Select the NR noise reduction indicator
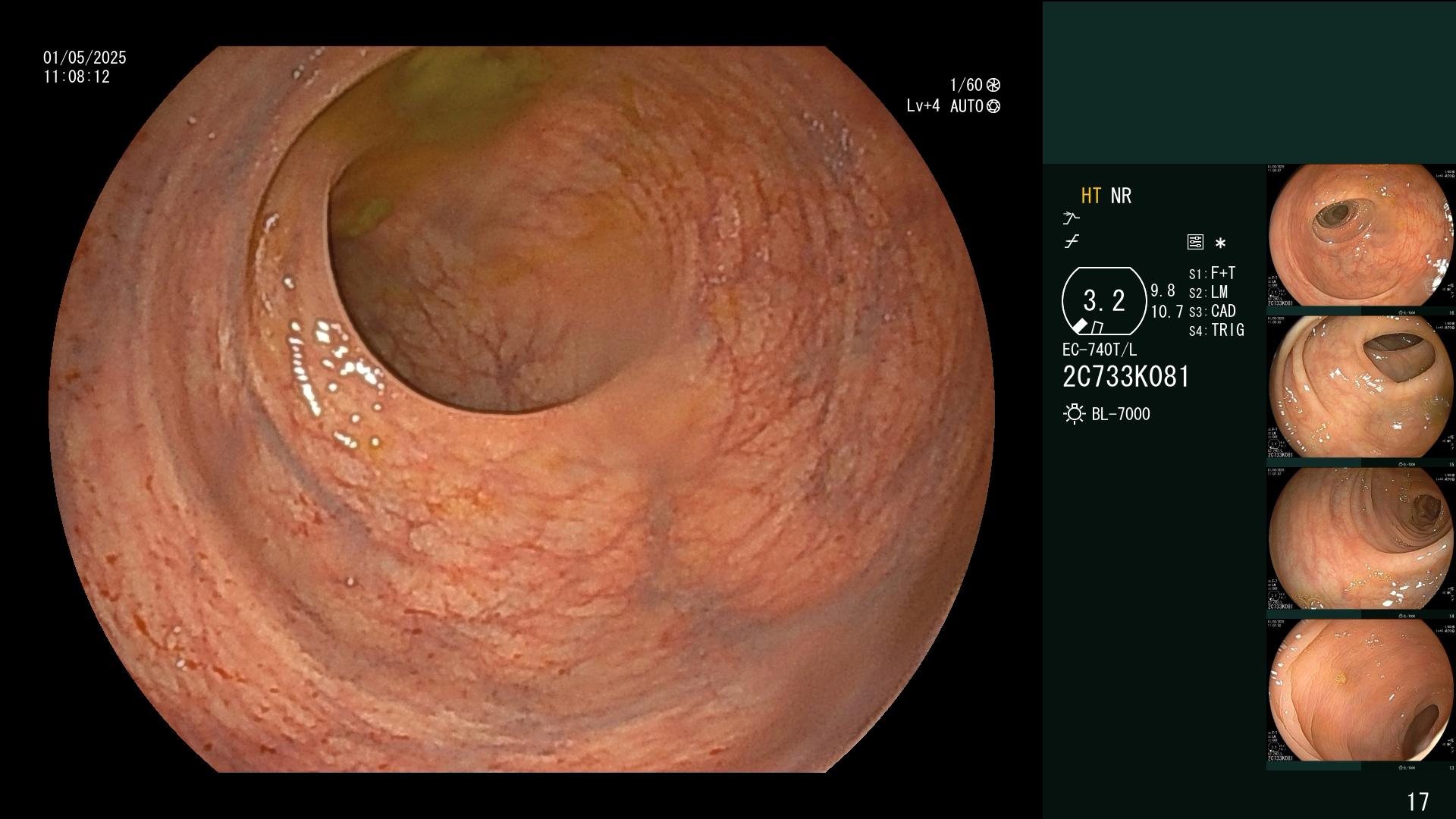Viewport: 1456px width, 819px height. 1121,196
